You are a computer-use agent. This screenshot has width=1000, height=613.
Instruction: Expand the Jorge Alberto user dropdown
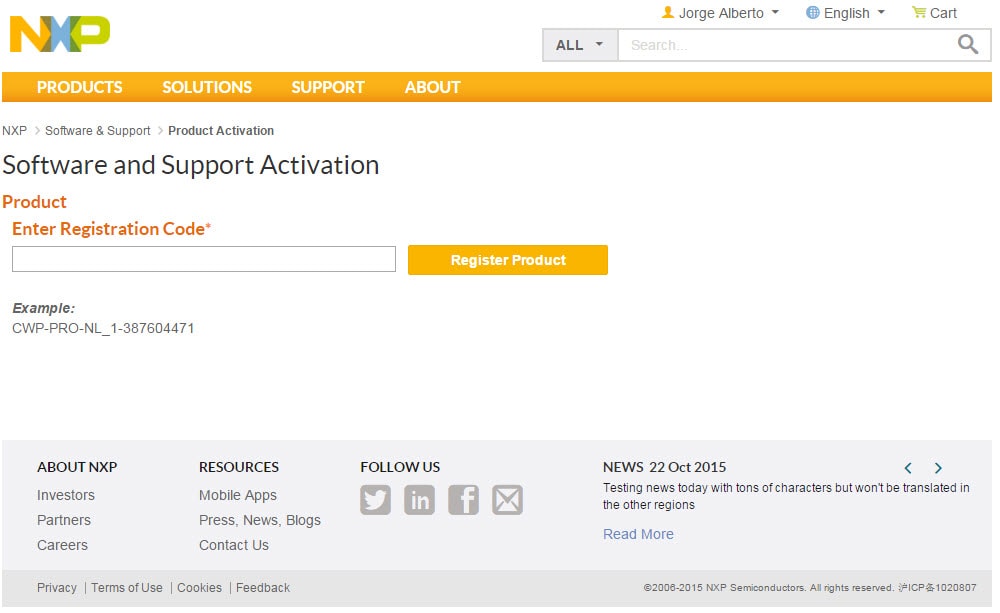coord(720,13)
